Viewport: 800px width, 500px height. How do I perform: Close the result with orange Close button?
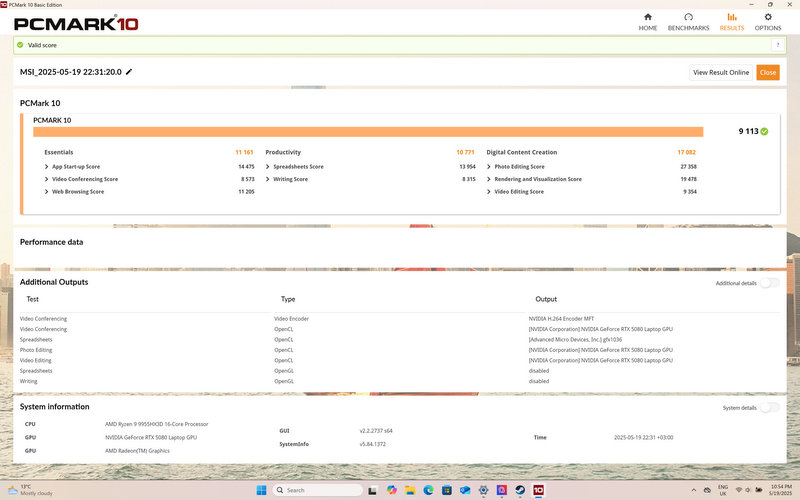point(768,72)
